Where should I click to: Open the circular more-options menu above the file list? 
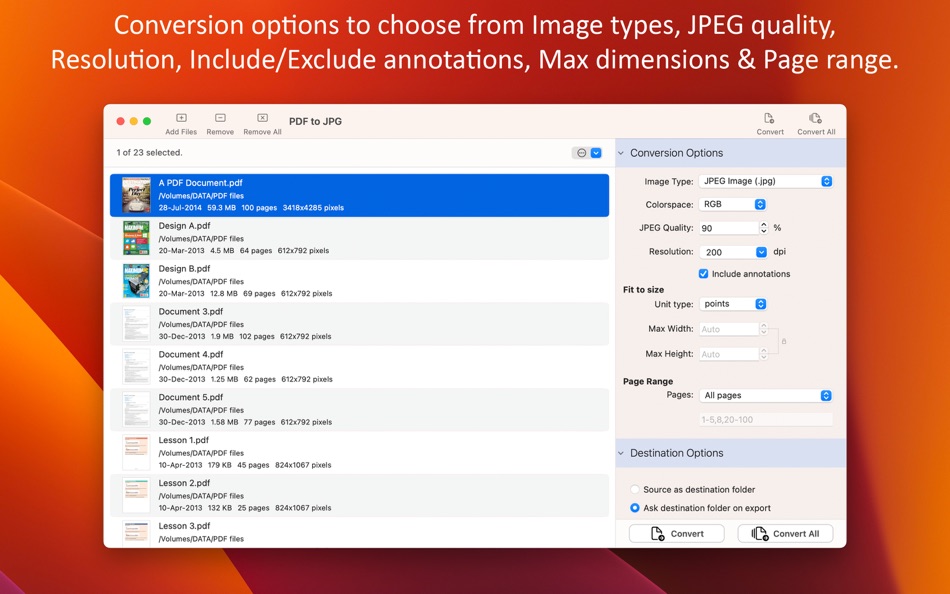(581, 153)
